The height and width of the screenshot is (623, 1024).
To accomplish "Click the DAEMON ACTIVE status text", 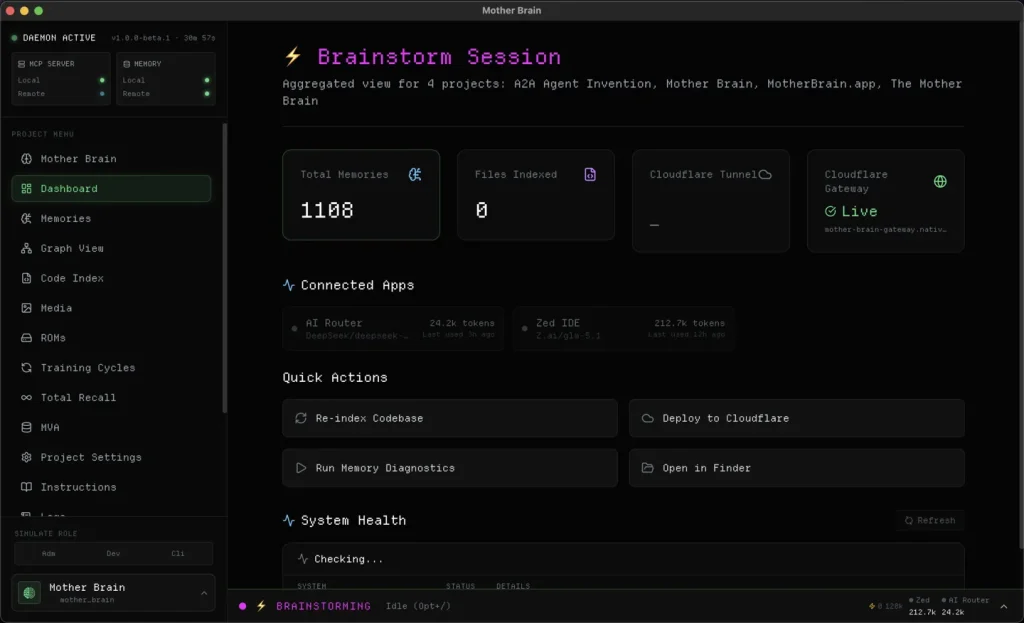I will pyautogui.click(x=59, y=38).
